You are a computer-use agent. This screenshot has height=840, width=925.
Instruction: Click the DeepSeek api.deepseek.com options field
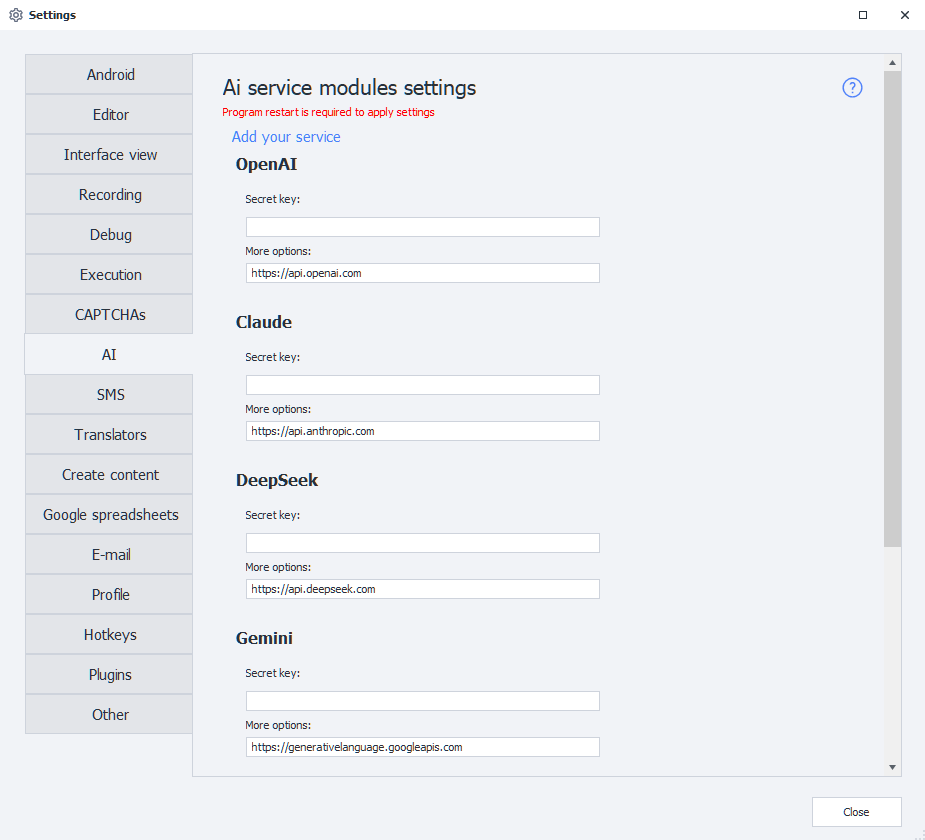(x=422, y=589)
